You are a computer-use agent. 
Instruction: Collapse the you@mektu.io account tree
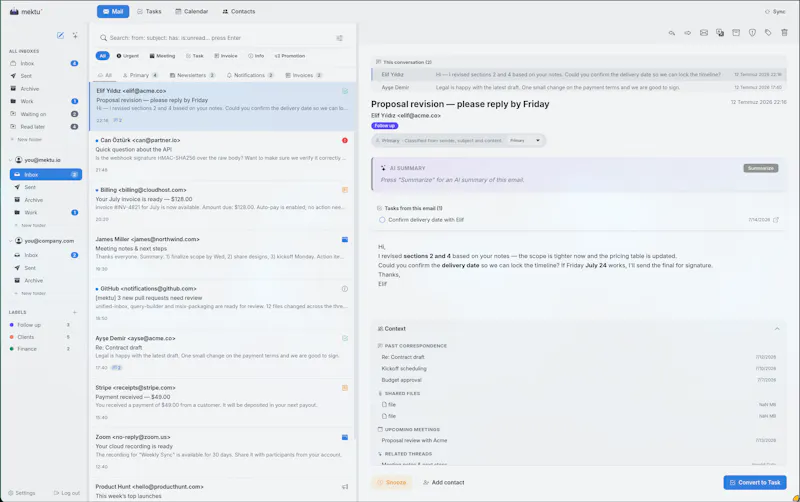[x=11, y=160]
